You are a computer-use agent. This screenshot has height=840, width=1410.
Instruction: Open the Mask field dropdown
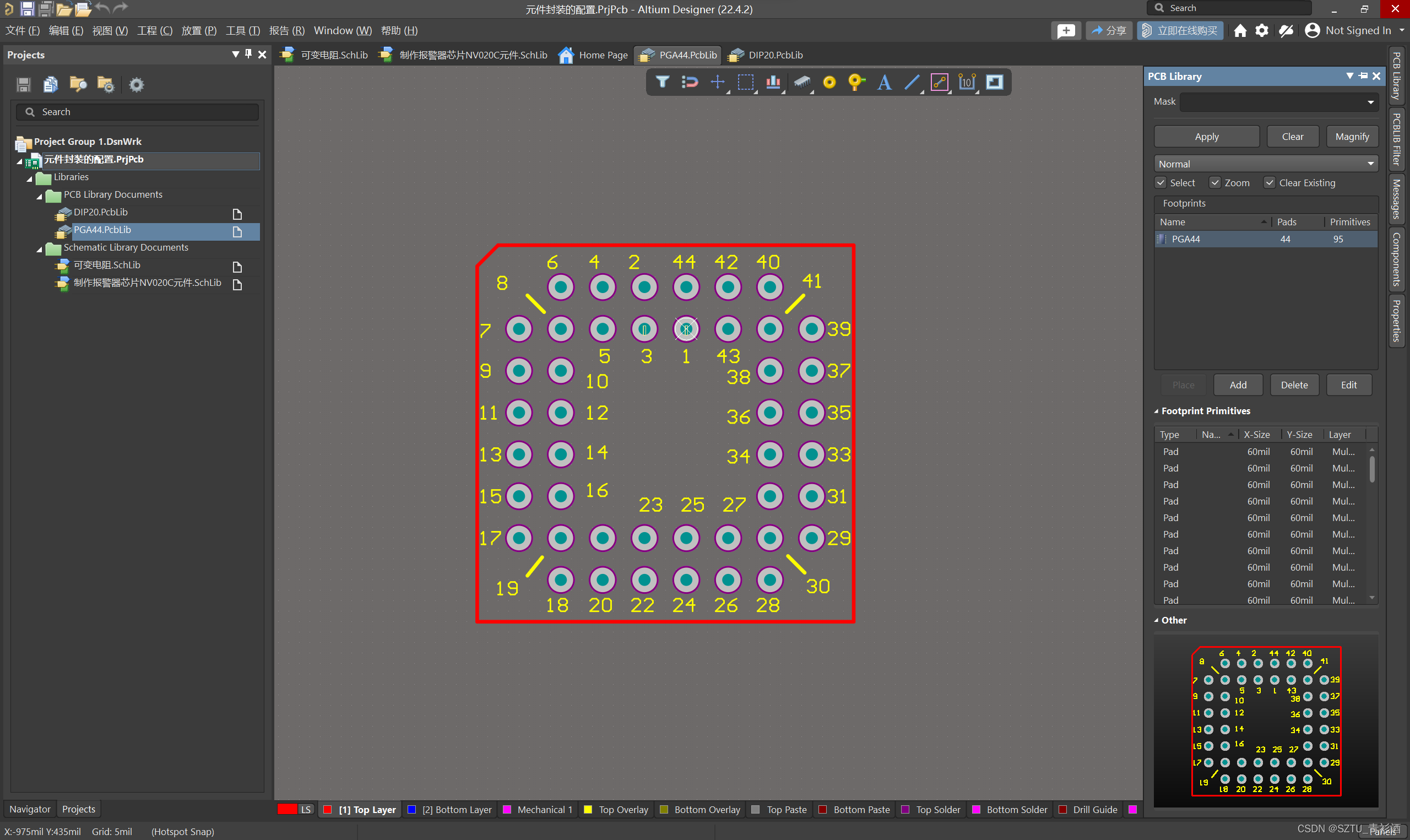coord(1370,102)
